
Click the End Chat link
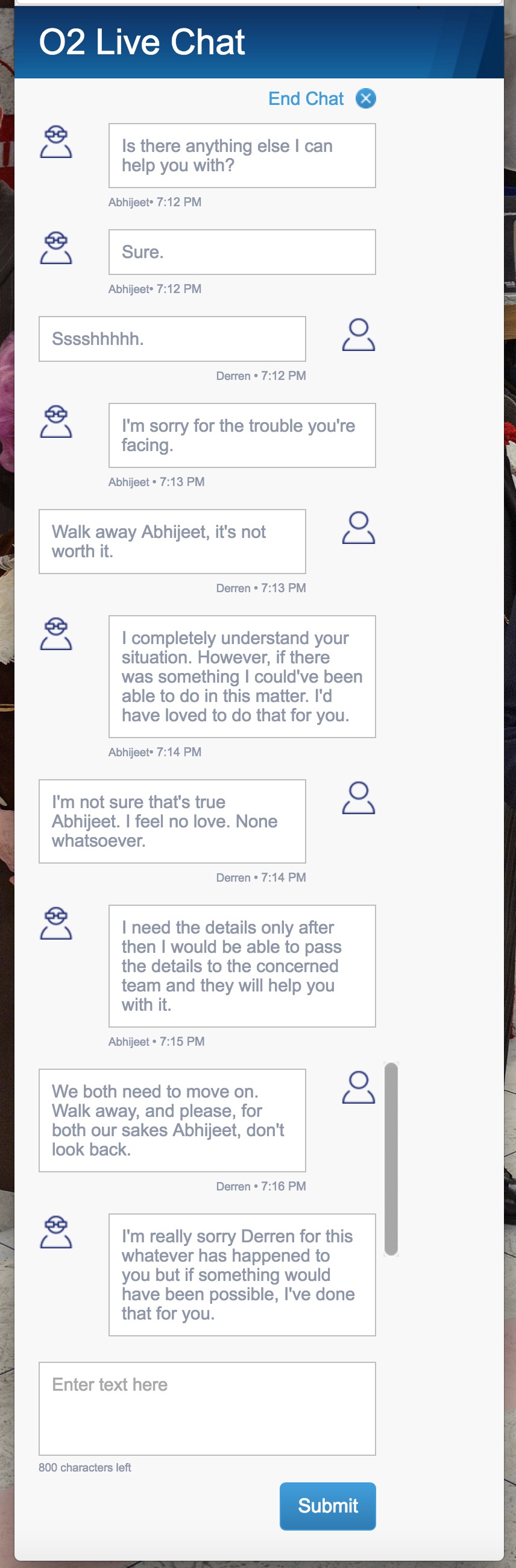(306, 99)
